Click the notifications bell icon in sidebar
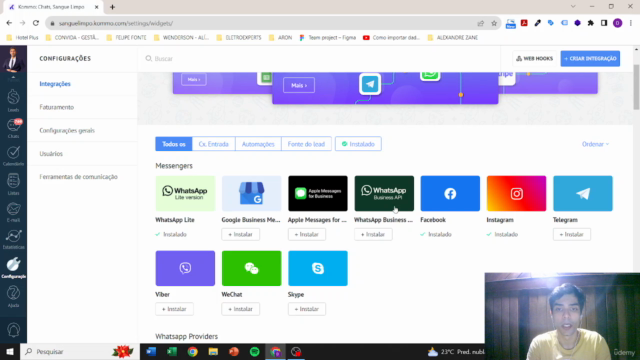Image resolution: width=640 pixels, height=360 pixels. pyautogui.click(x=13, y=330)
